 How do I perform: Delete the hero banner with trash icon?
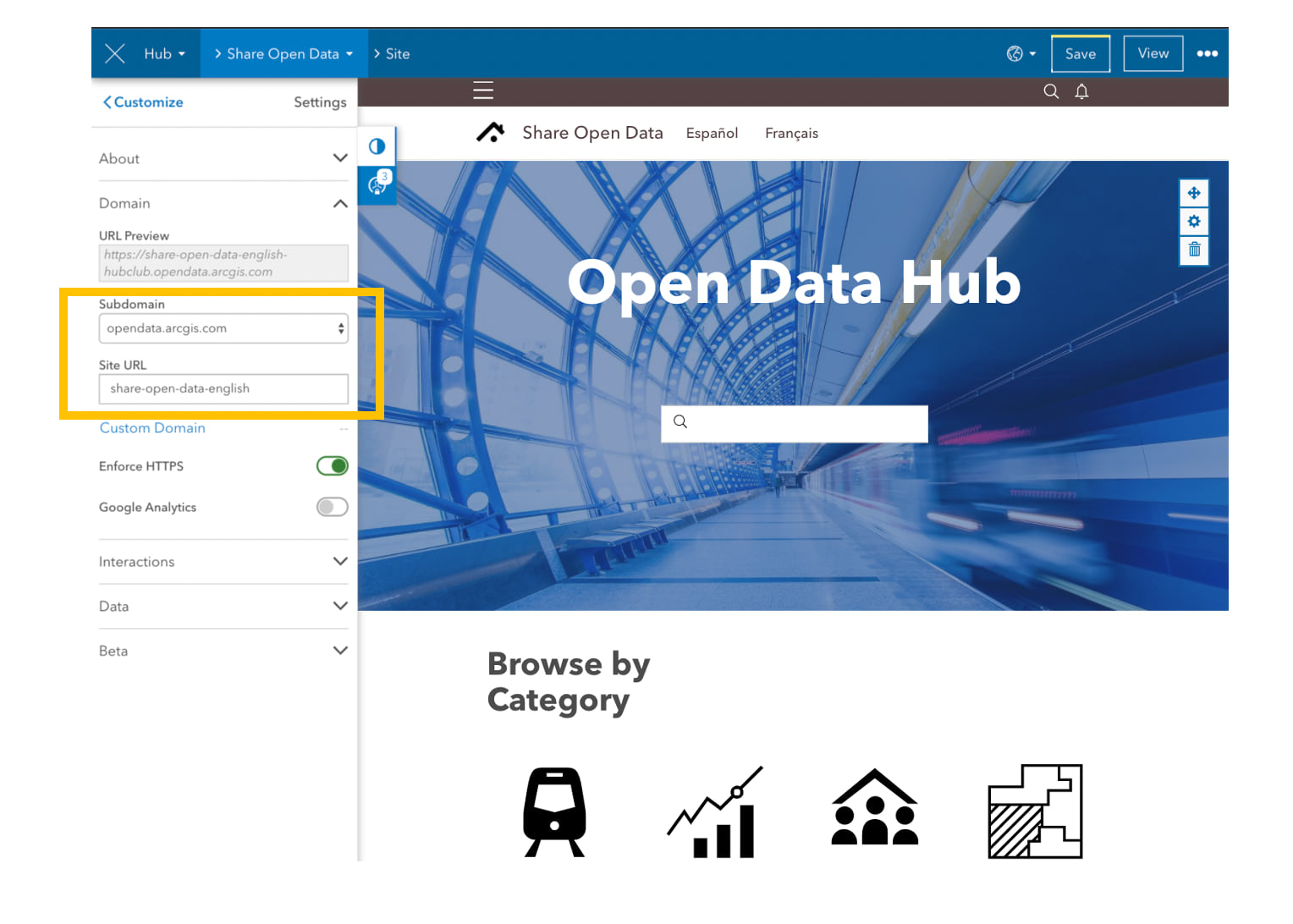(x=1194, y=250)
